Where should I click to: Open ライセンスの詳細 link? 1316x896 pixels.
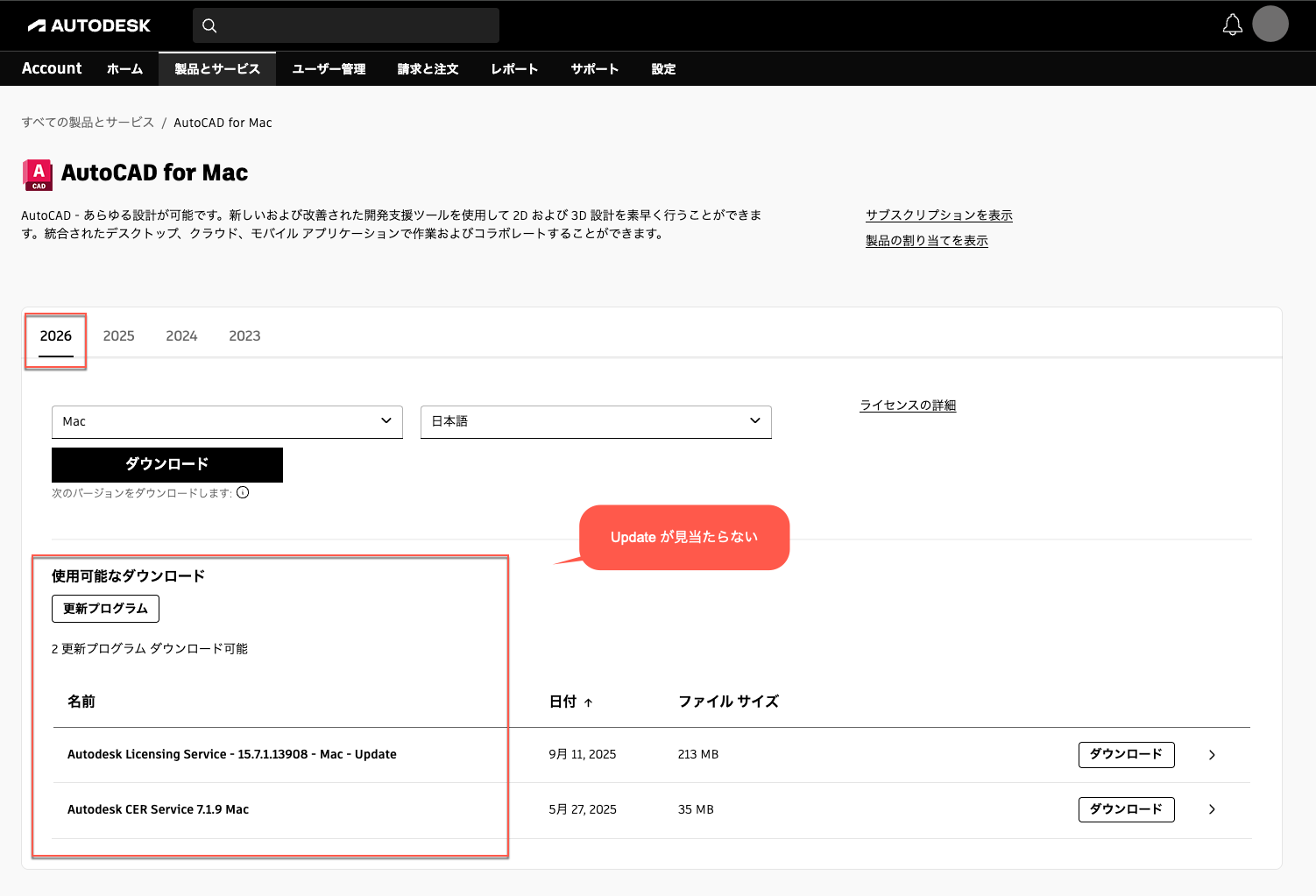click(908, 406)
